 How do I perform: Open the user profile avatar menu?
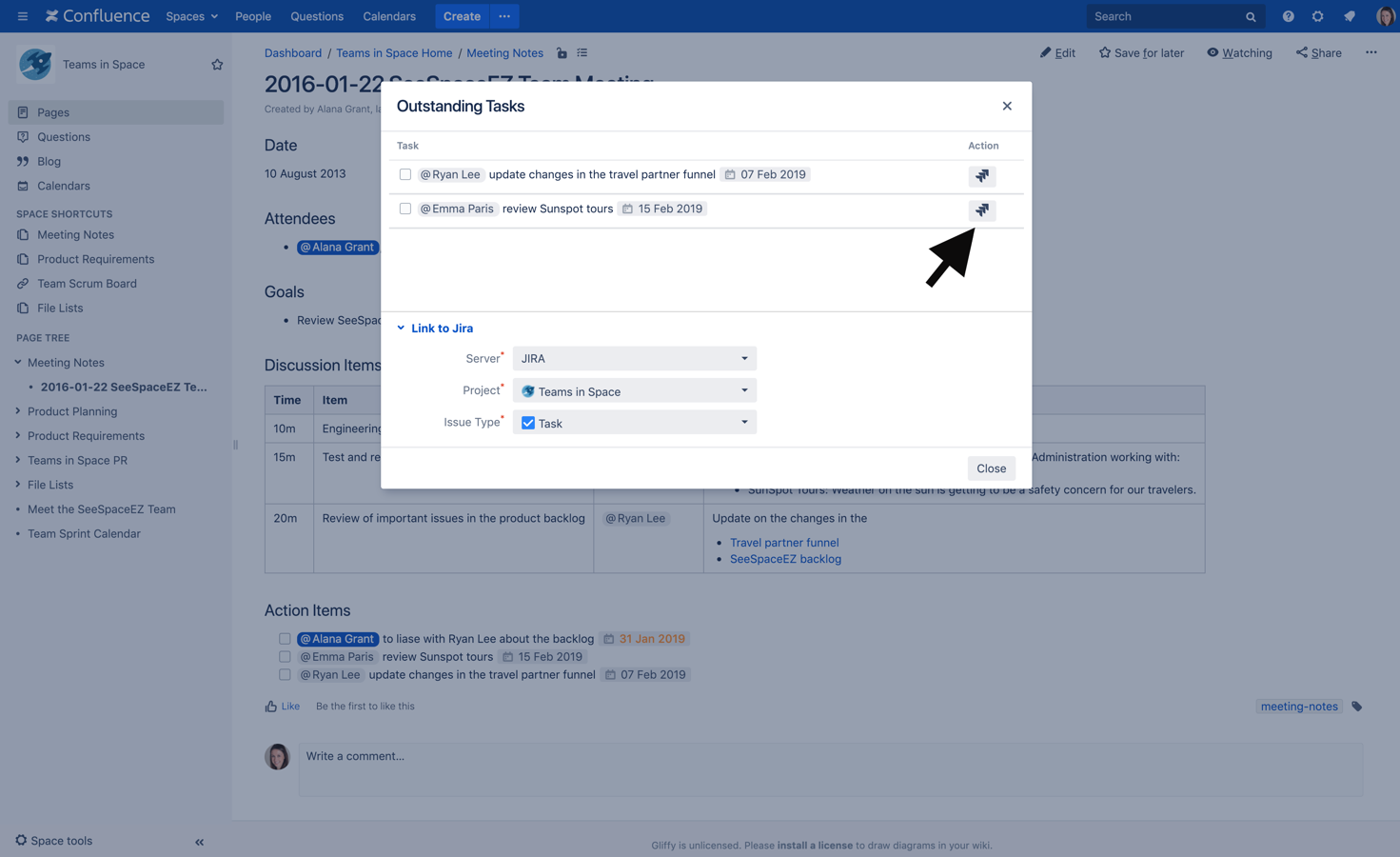(x=1385, y=16)
